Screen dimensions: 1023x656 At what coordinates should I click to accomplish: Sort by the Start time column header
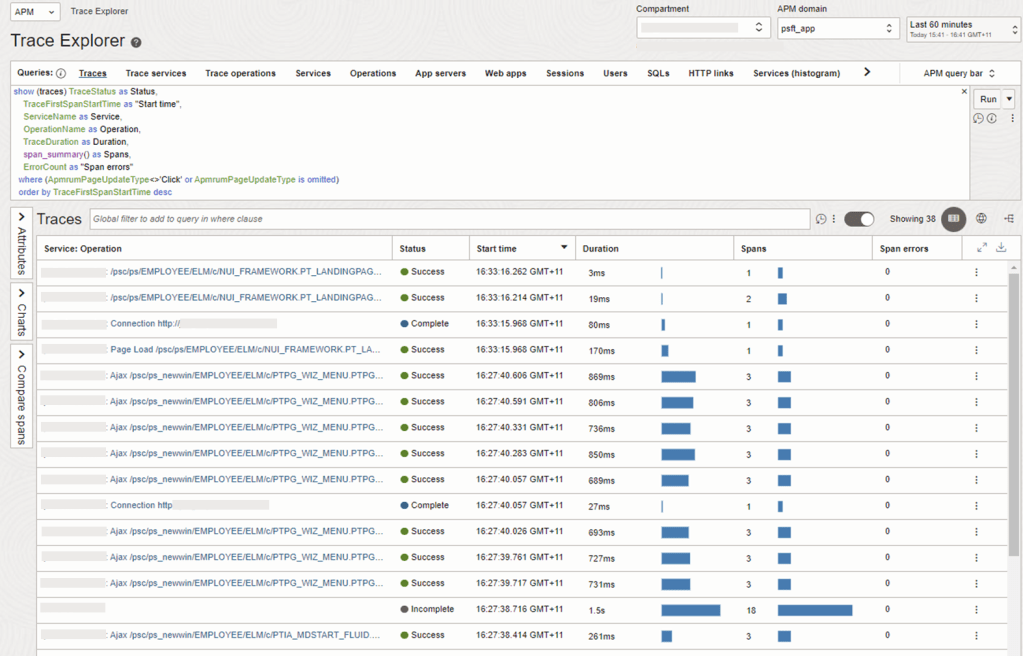click(x=496, y=248)
